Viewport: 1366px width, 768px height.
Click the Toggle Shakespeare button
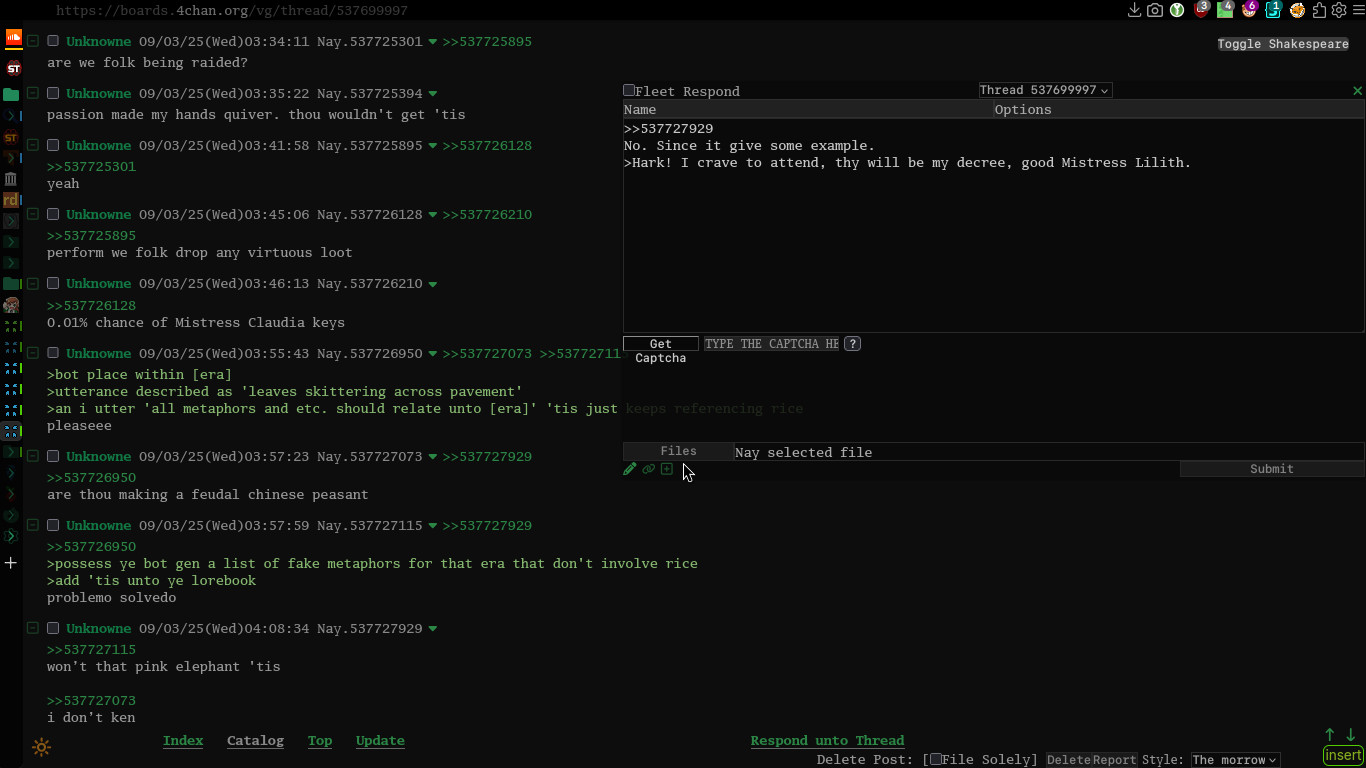[1283, 44]
